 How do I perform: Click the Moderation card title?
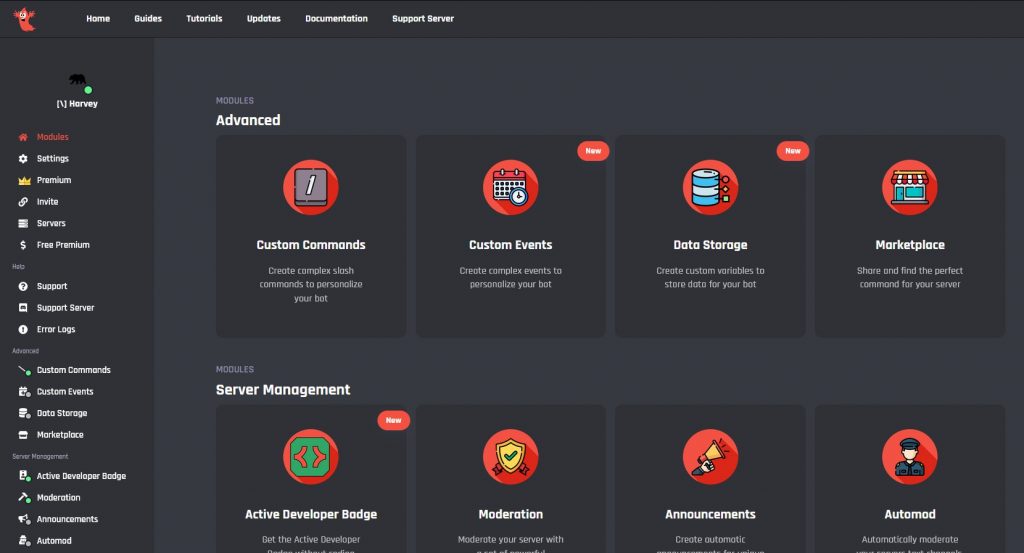pyautogui.click(x=511, y=514)
